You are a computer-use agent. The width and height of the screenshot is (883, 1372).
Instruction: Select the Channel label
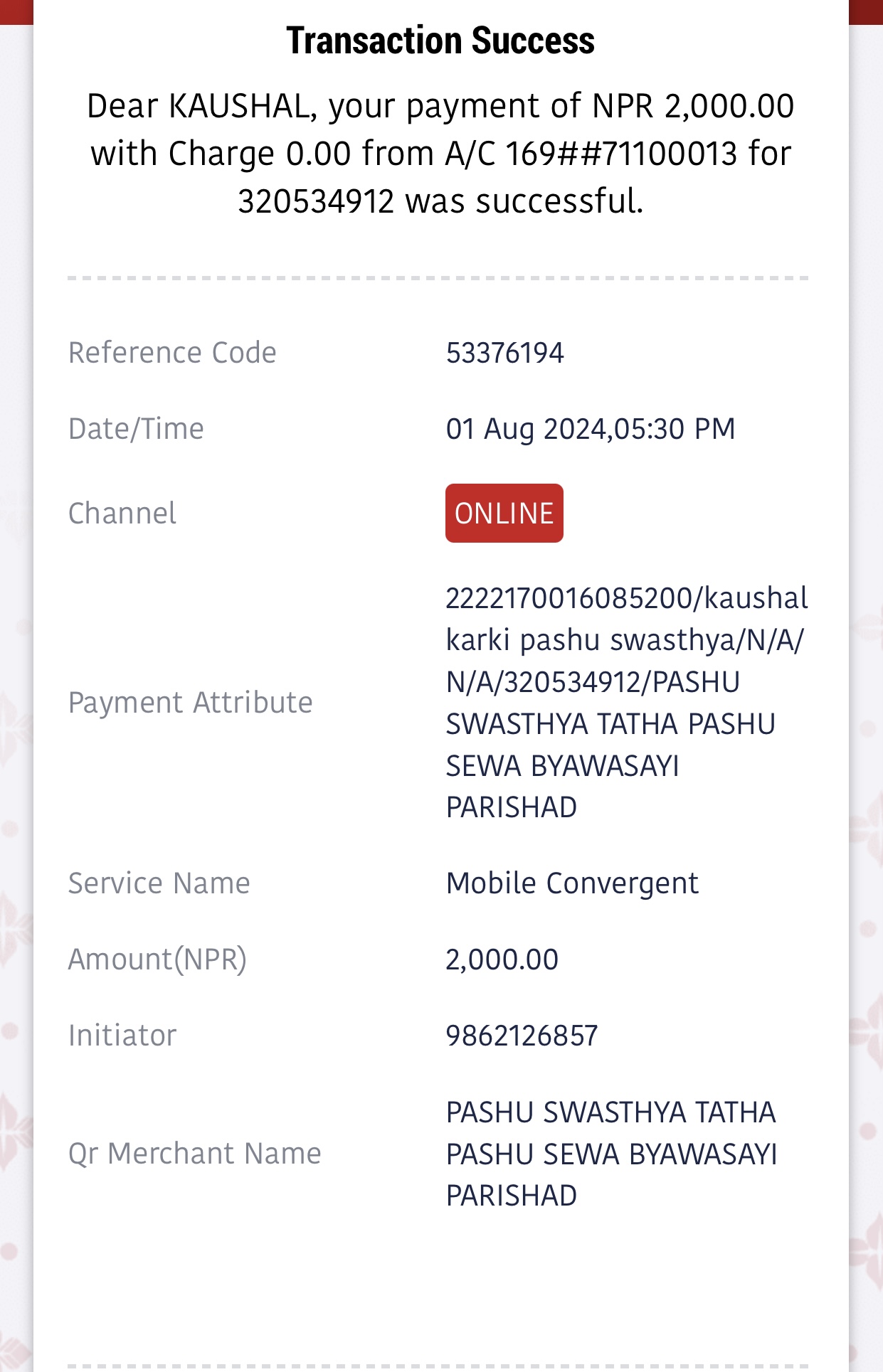[122, 514]
